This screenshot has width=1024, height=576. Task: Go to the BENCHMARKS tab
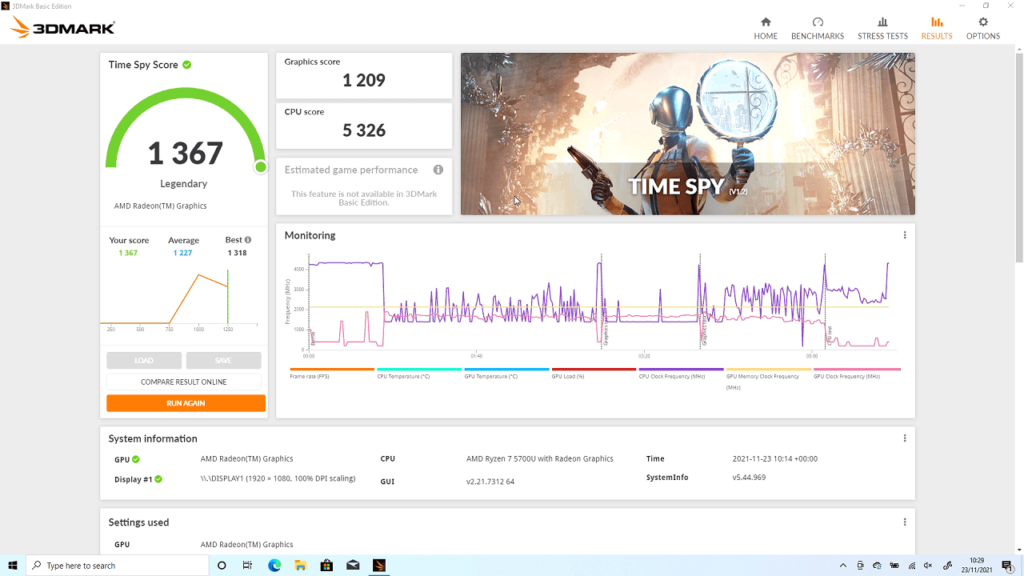pos(817,28)
